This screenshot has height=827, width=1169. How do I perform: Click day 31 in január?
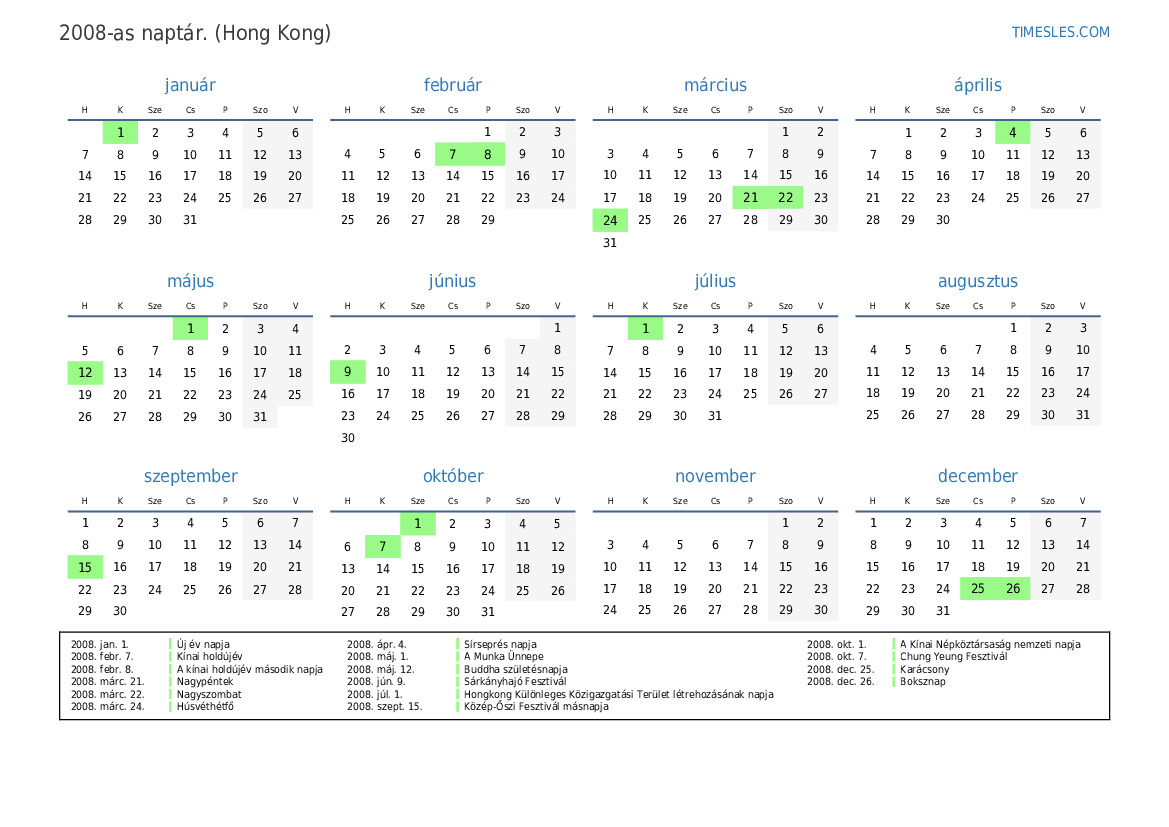coord(190,220)
